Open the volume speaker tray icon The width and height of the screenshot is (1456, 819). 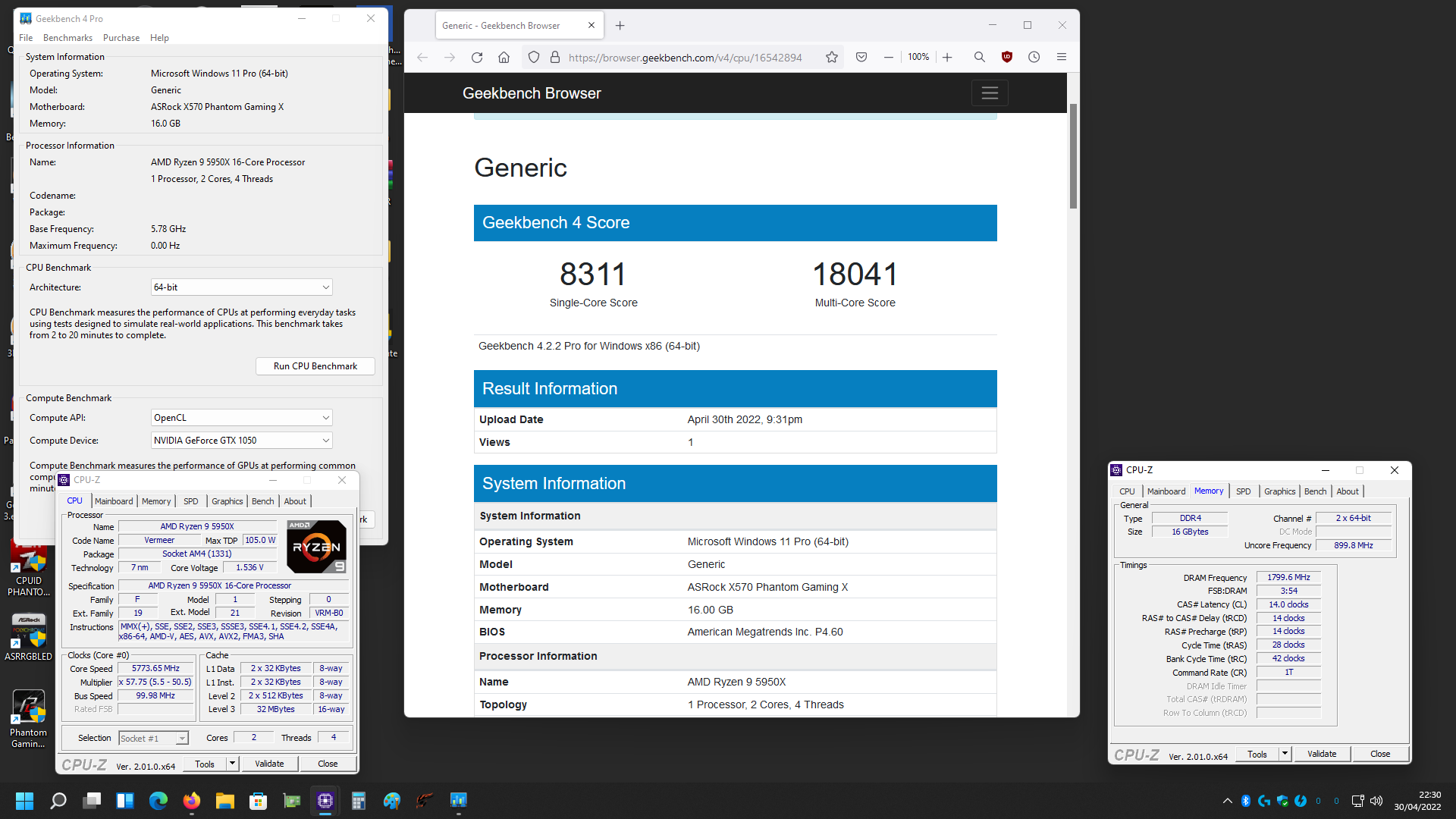[1376, 801]
